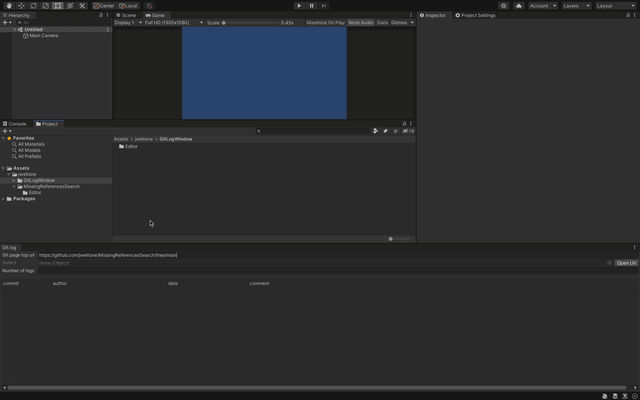Select the Project tab

(x=47, y=124)
